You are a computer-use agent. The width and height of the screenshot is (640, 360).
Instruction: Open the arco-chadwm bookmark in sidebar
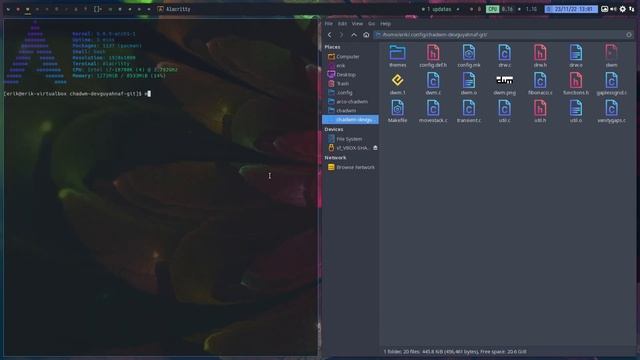pyautogui.click(x=351, y=102)
